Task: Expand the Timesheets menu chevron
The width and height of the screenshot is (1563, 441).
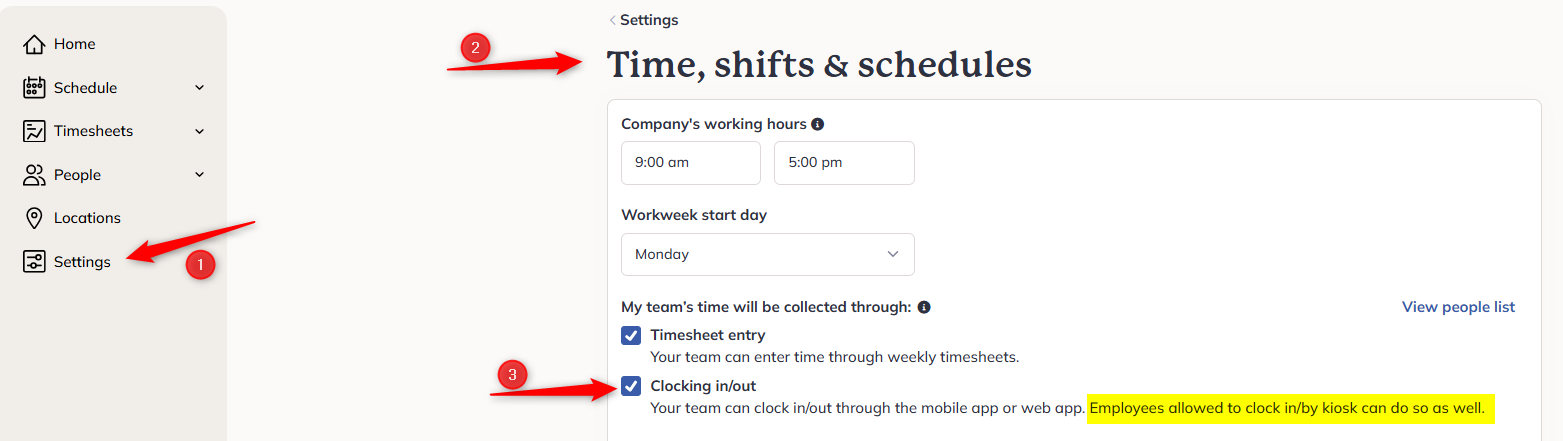Action: click(199, 131)
